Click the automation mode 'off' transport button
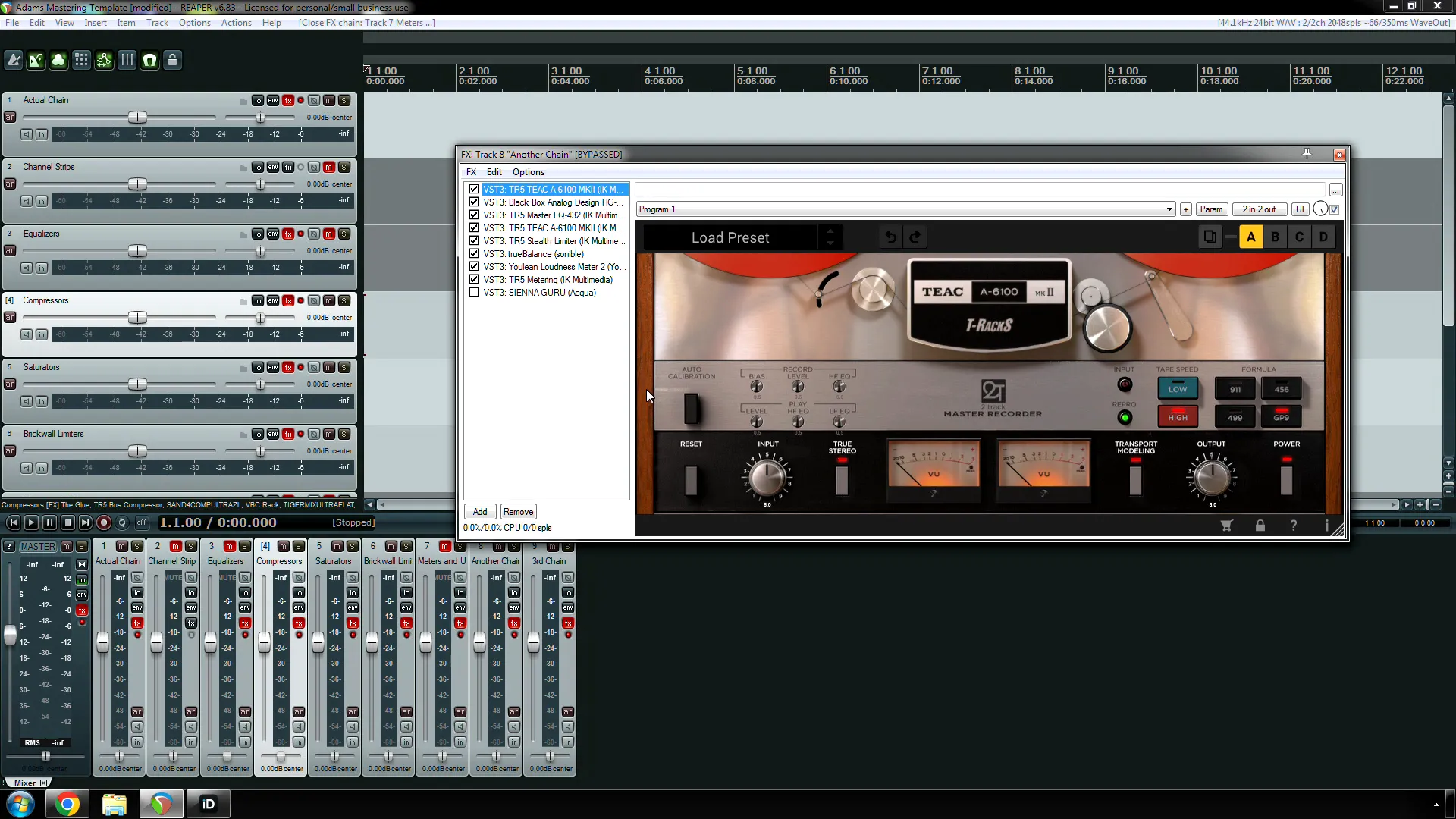Screen dimensions: 1456x819 pyautogui.click(x=142, y=522)
